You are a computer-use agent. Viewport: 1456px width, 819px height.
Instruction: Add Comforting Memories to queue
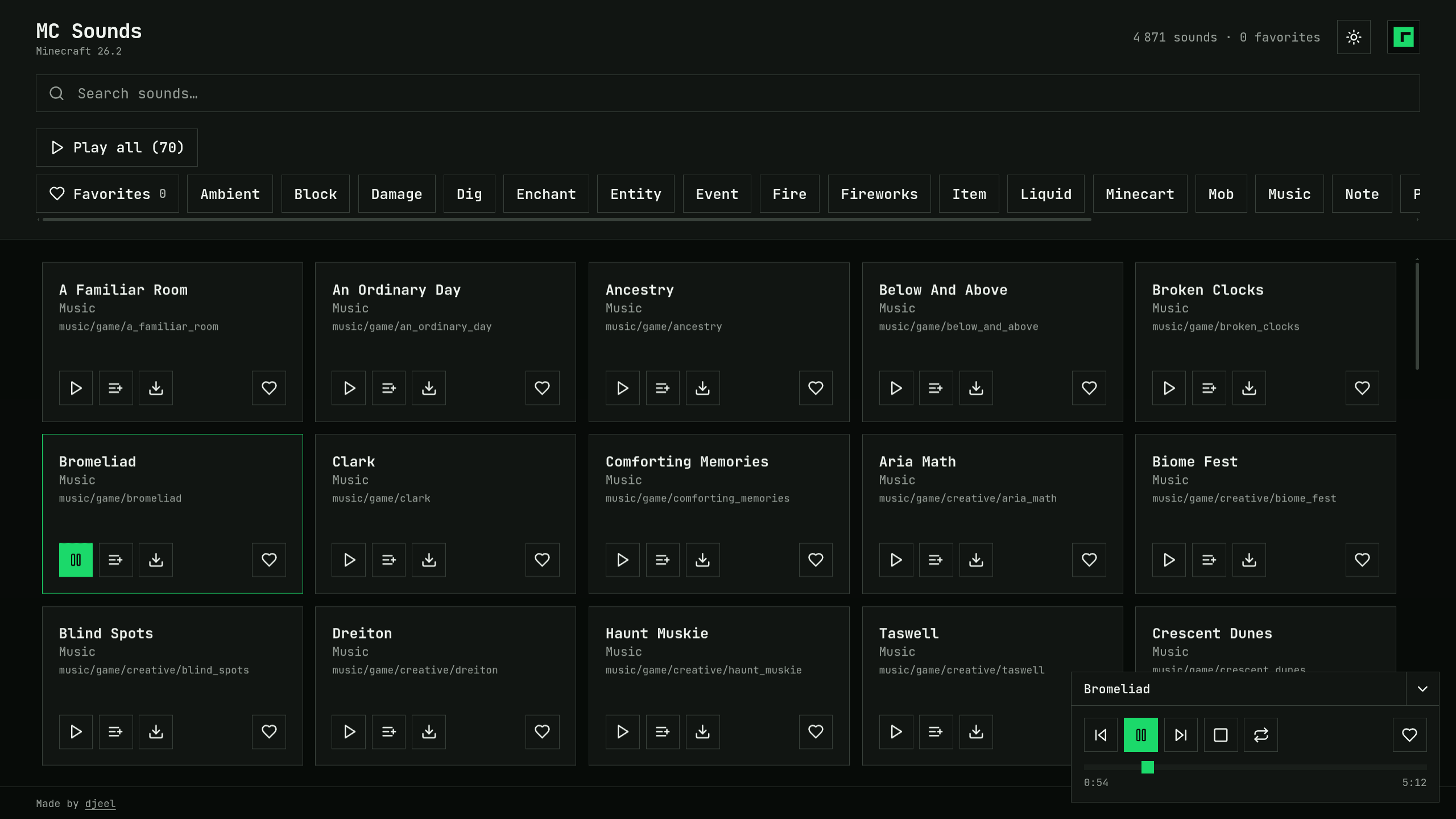click(x=663, y=560)
